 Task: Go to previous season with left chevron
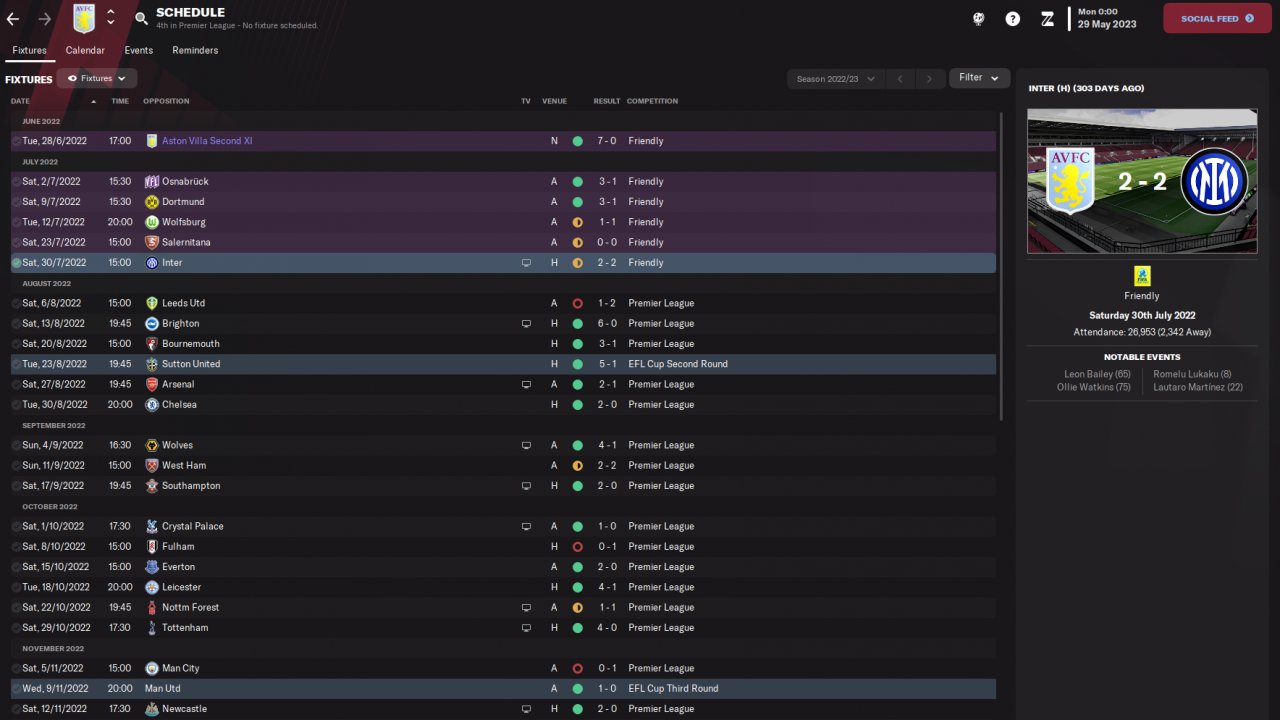(x=899, y=79)
